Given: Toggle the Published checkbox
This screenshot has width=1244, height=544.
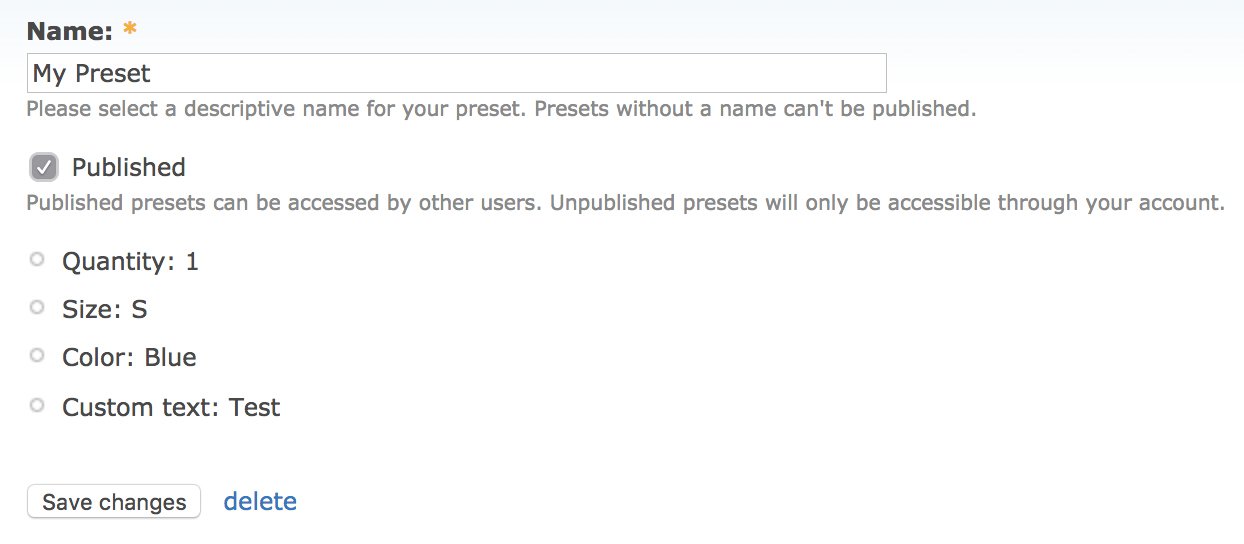Looking at the screenshot, I should (x=44, y=166).
